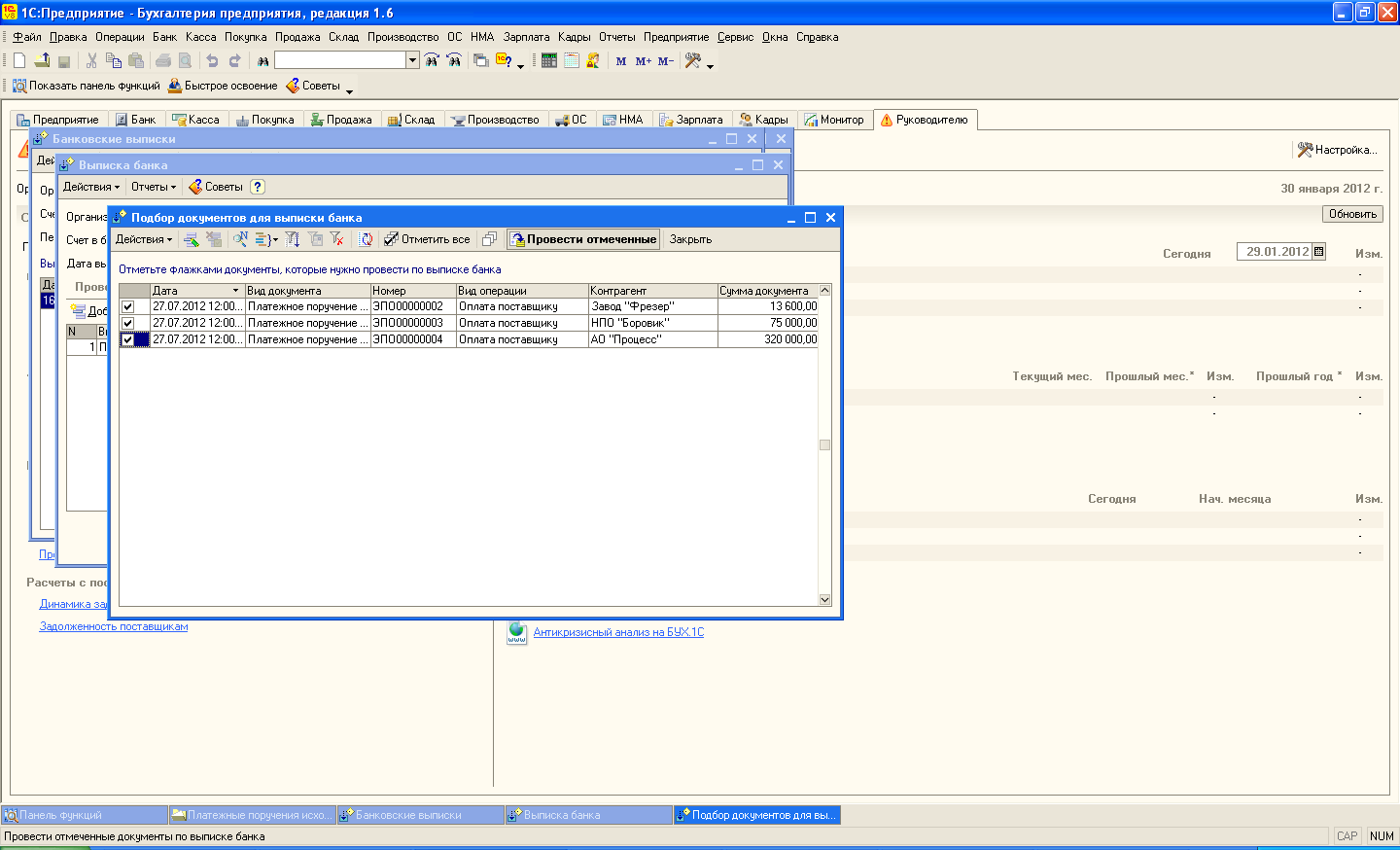The width and height of the screenshot is (1400, 850).
Task: Click document list vertical scrollbar down arrow
Action: 824,600
